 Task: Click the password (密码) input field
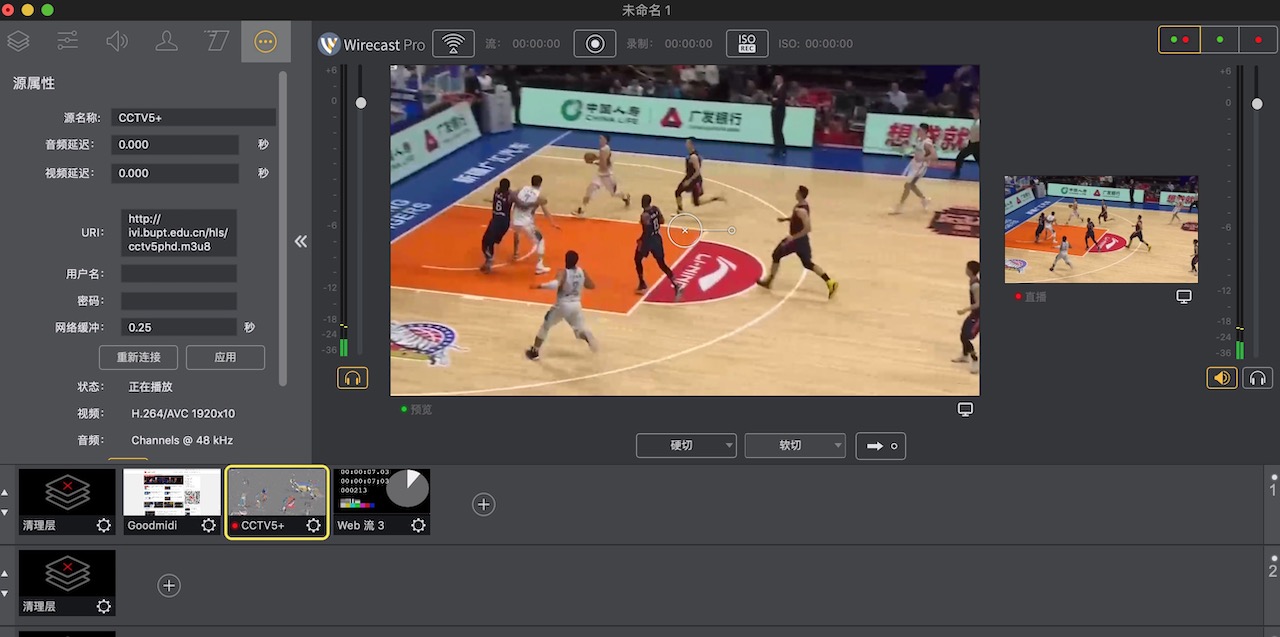coord(179,301)
